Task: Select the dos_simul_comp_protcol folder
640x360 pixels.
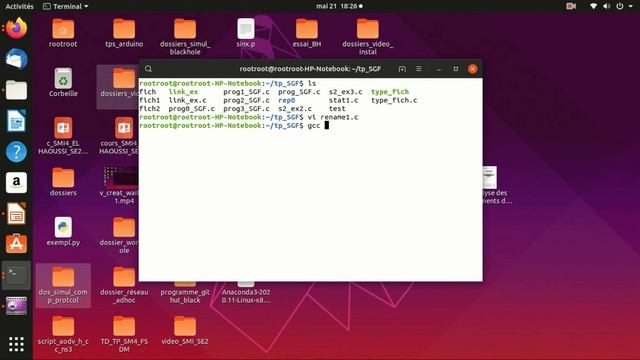Action: (63, 285)
